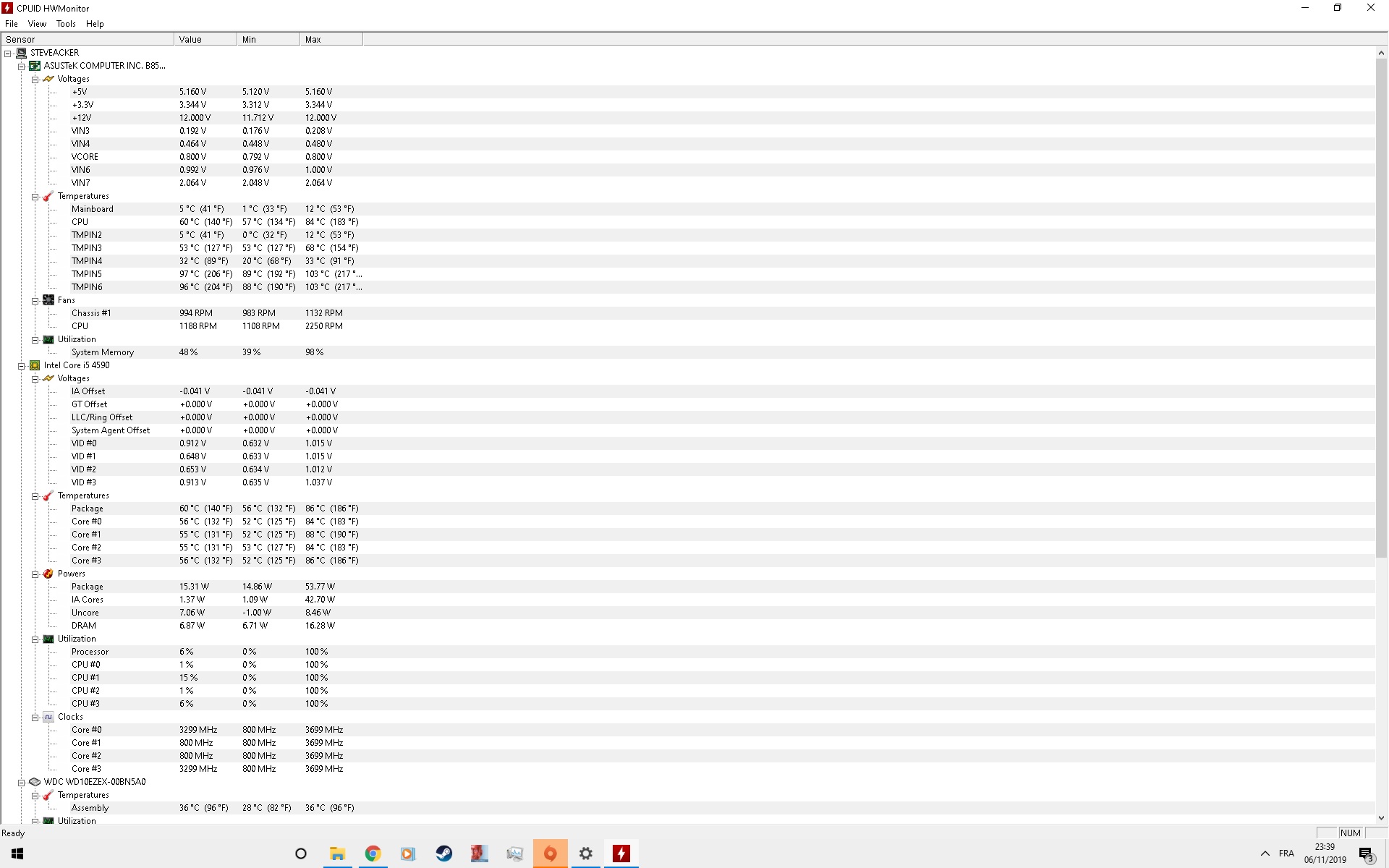Click the Value column header
The width and height of the screenshot is (1389, 868).
click(205, 40)
